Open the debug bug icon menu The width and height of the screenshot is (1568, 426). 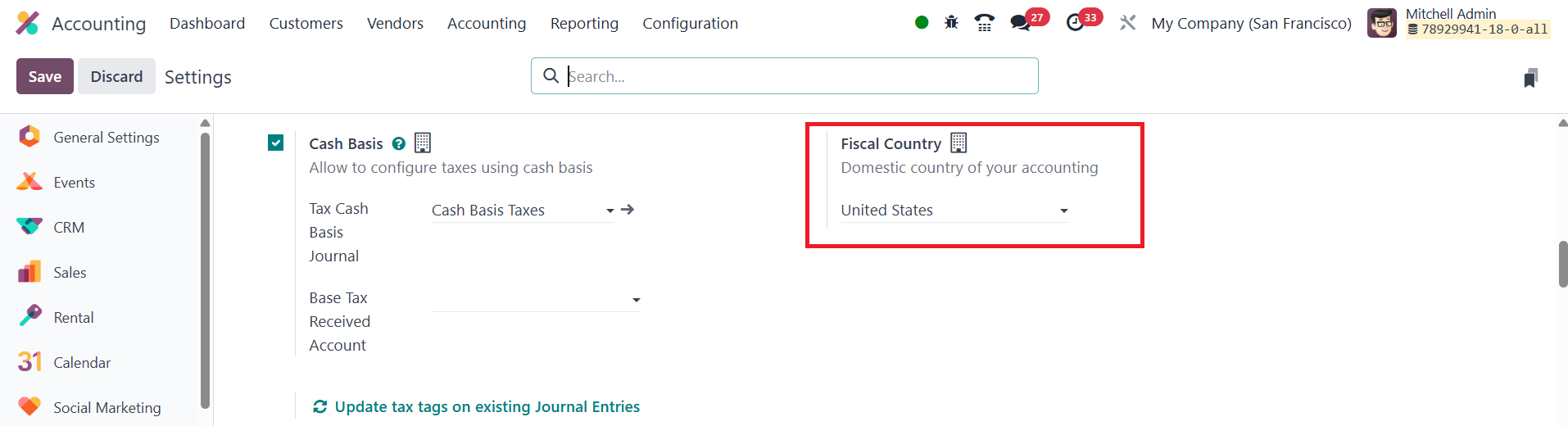point(951,23)
